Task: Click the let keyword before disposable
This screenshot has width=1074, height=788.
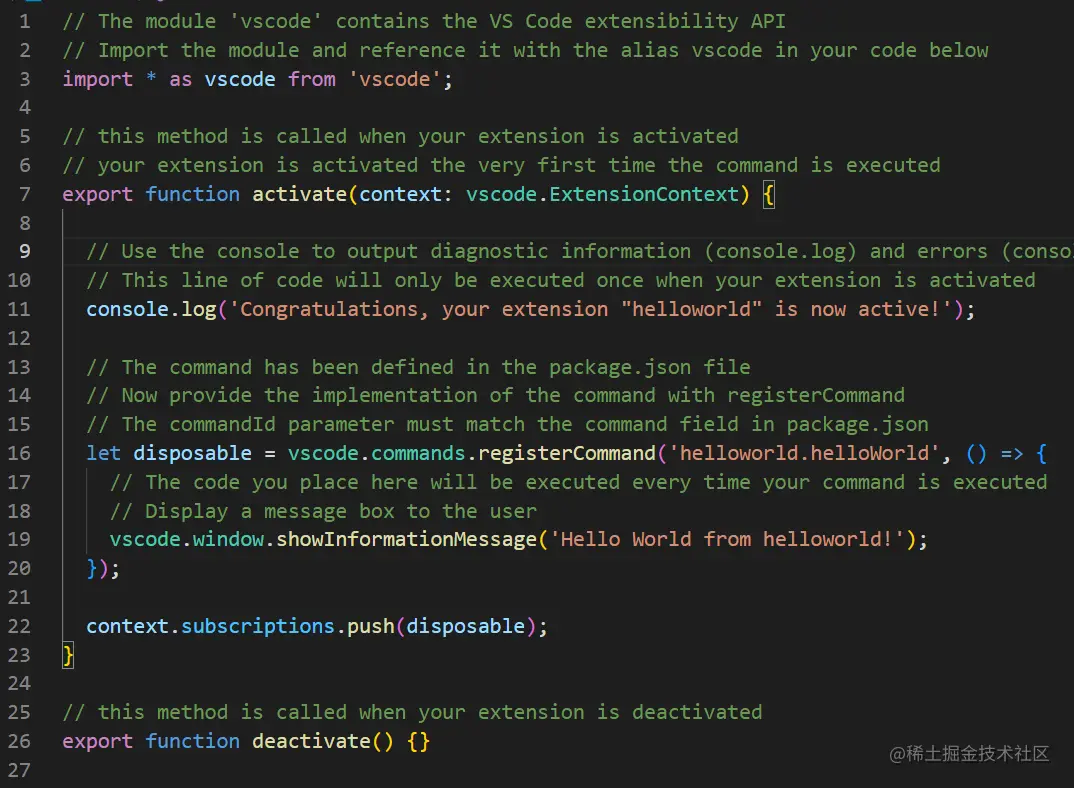Action: pyautogui.click(x=103, y=453)
